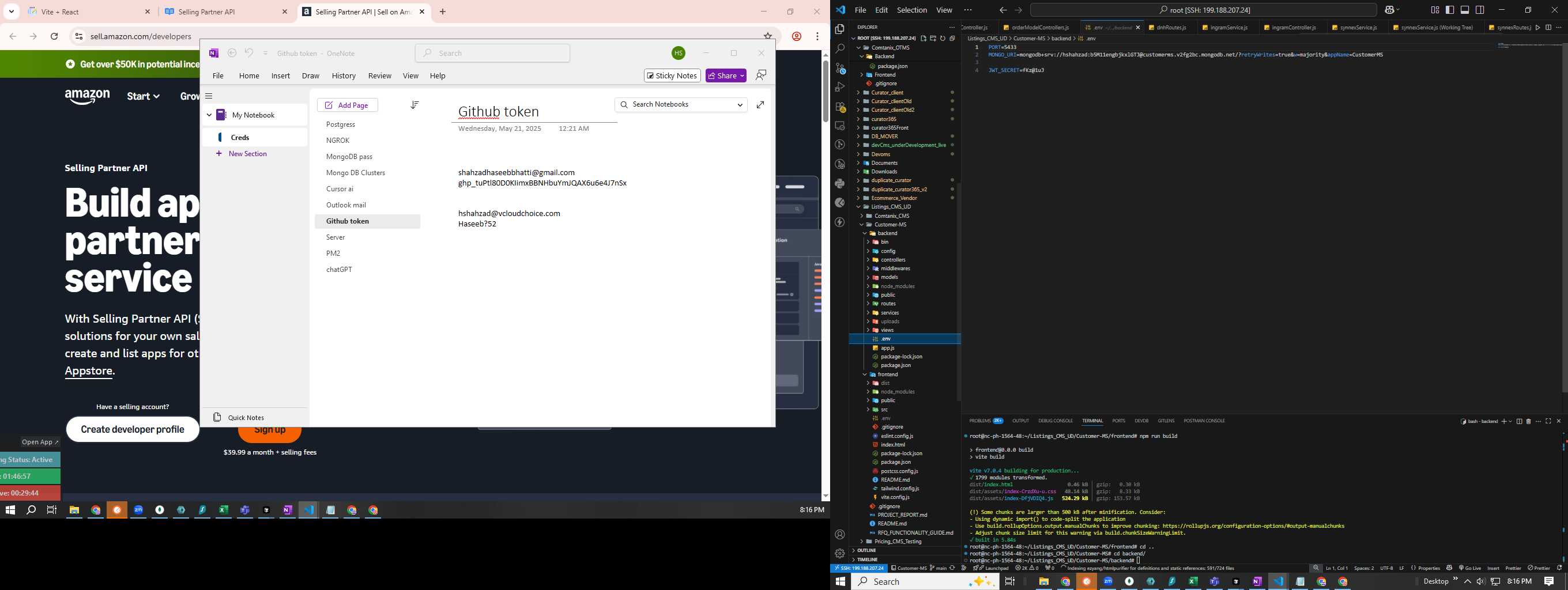Refresh the Explorer file tree

943,39
